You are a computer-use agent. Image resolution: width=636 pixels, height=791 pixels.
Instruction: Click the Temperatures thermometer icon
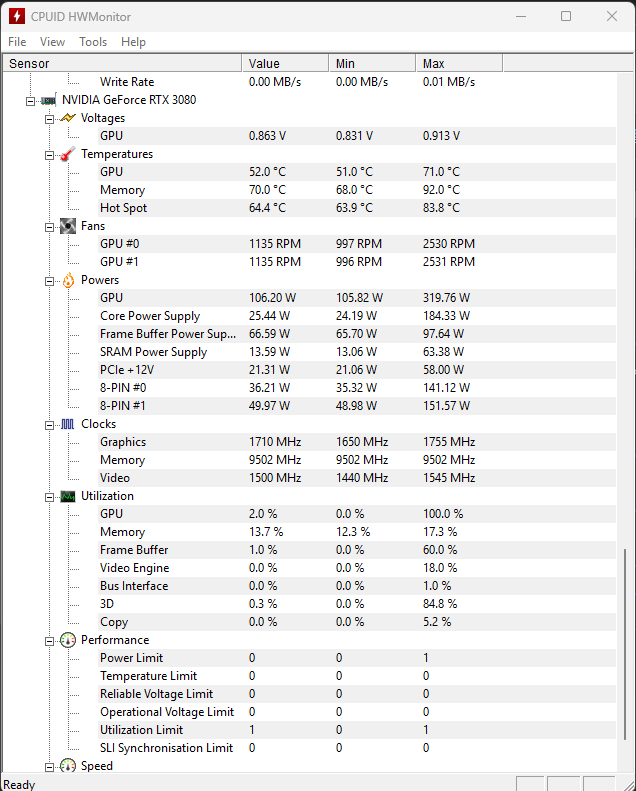[x=68, y=154]
